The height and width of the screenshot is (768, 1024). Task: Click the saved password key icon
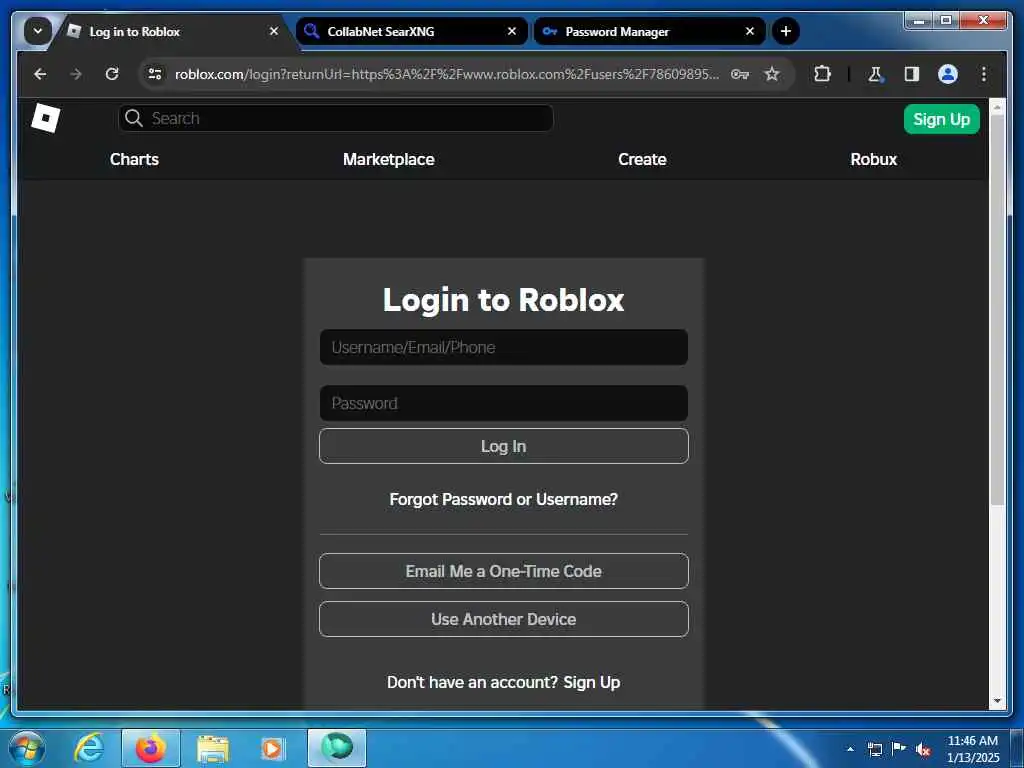(x=739, y=74)
